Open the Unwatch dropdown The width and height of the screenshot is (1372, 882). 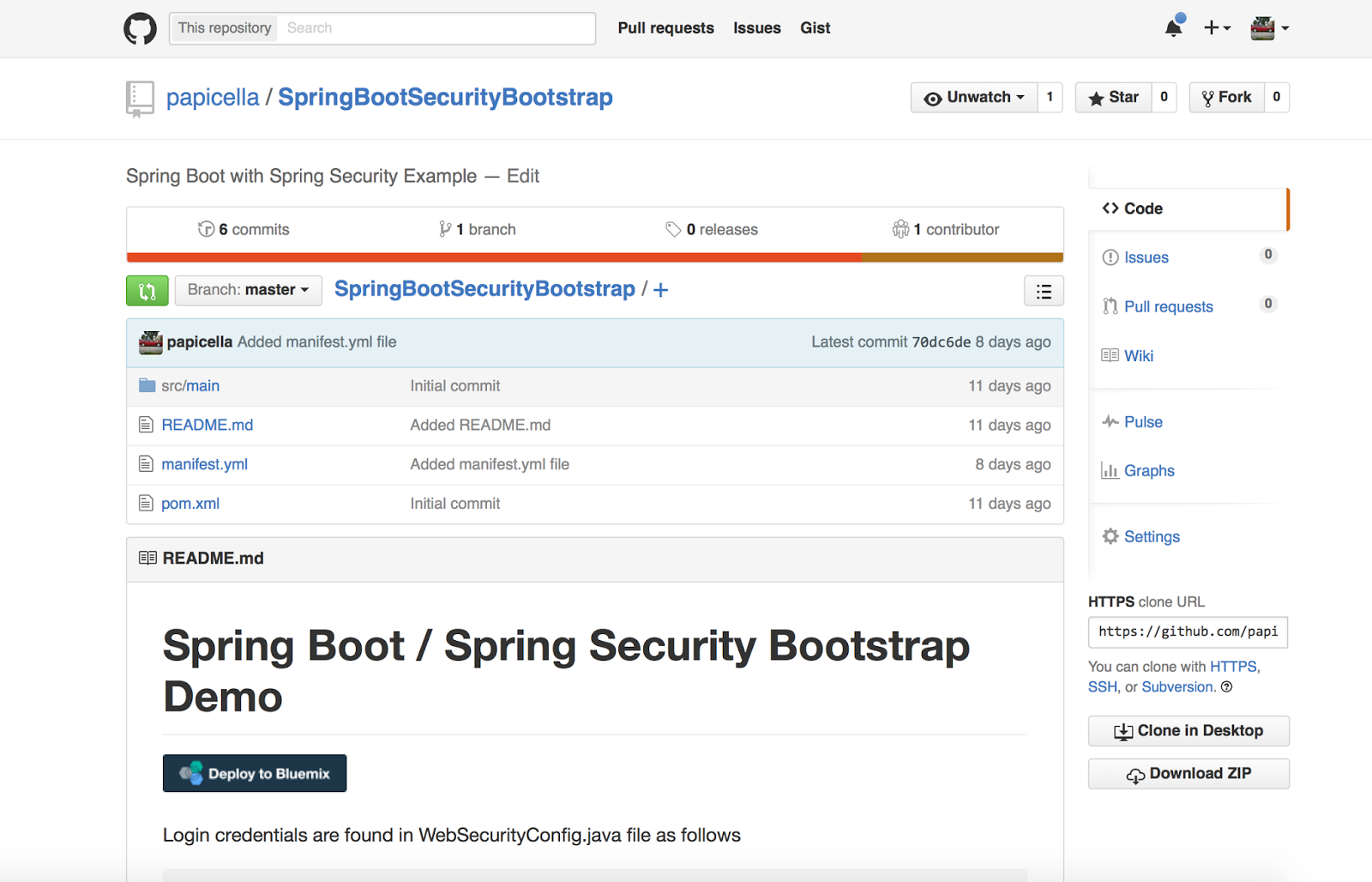point(974,97)
